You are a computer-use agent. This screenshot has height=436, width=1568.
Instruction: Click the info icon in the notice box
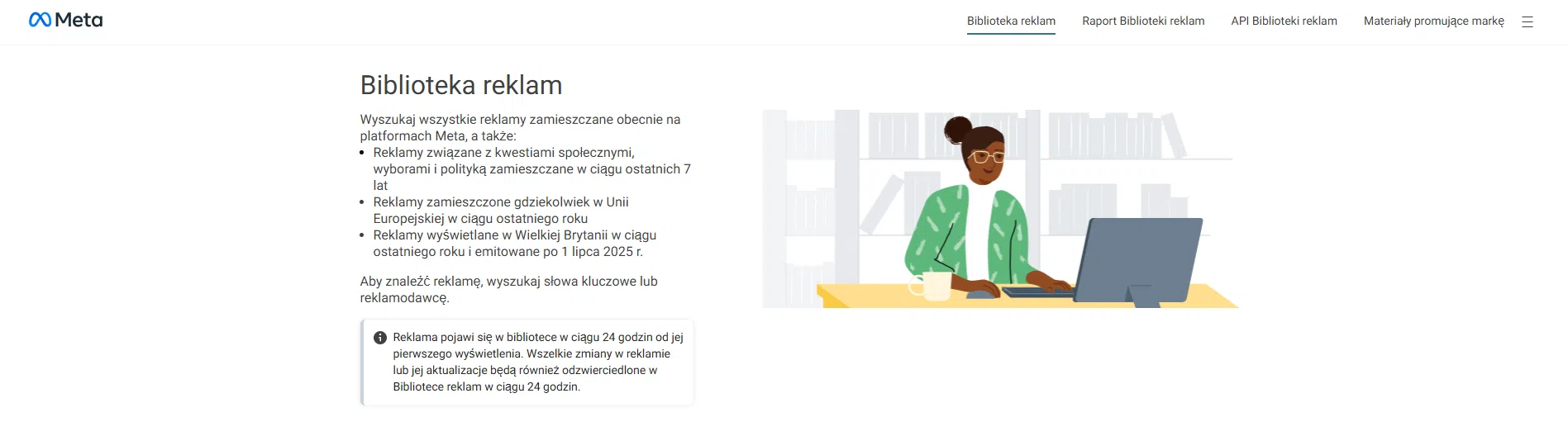380,338
